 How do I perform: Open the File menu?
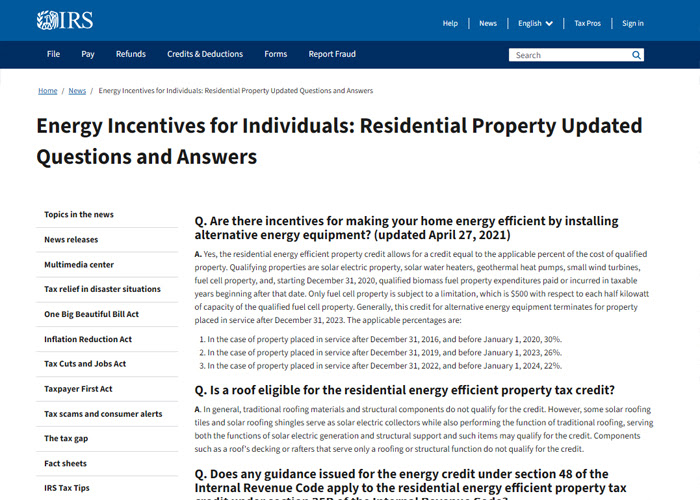53,54
